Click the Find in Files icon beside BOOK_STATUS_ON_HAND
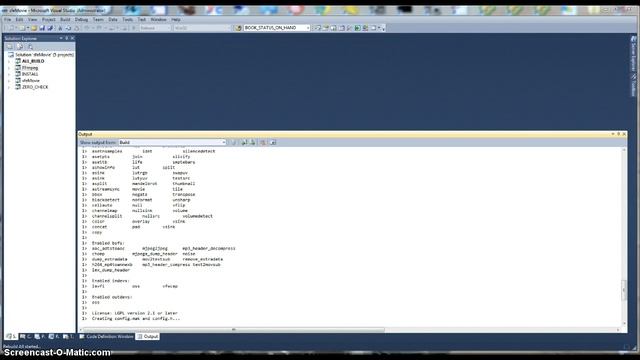The width and height of the screenshot is (640, 360). point(238,28)
